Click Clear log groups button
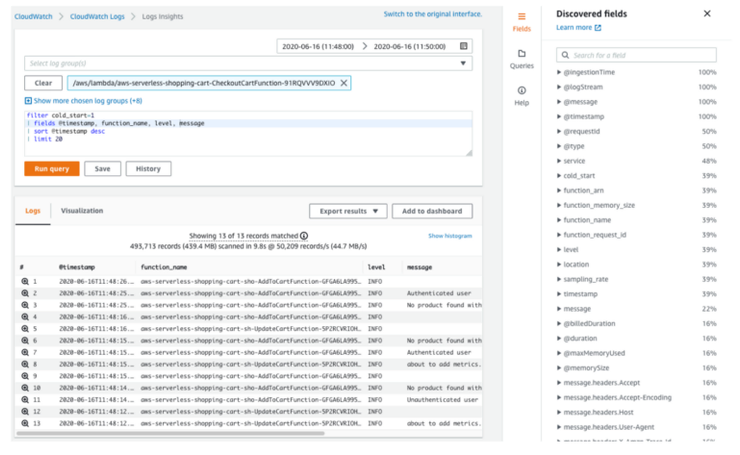 pyautogui.click(x=43, y=83)
